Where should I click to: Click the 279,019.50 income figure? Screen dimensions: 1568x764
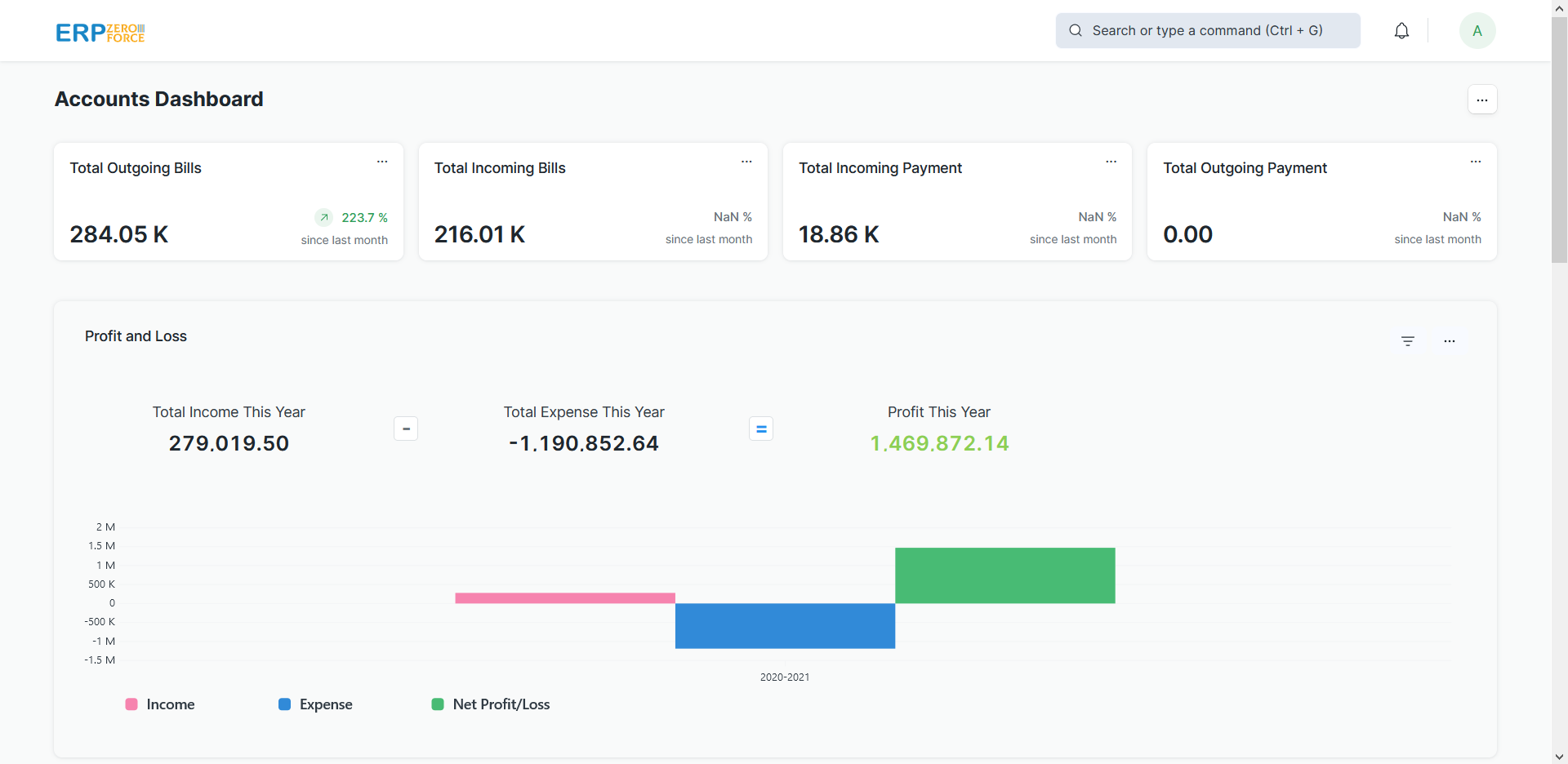(x=229, y=443)
